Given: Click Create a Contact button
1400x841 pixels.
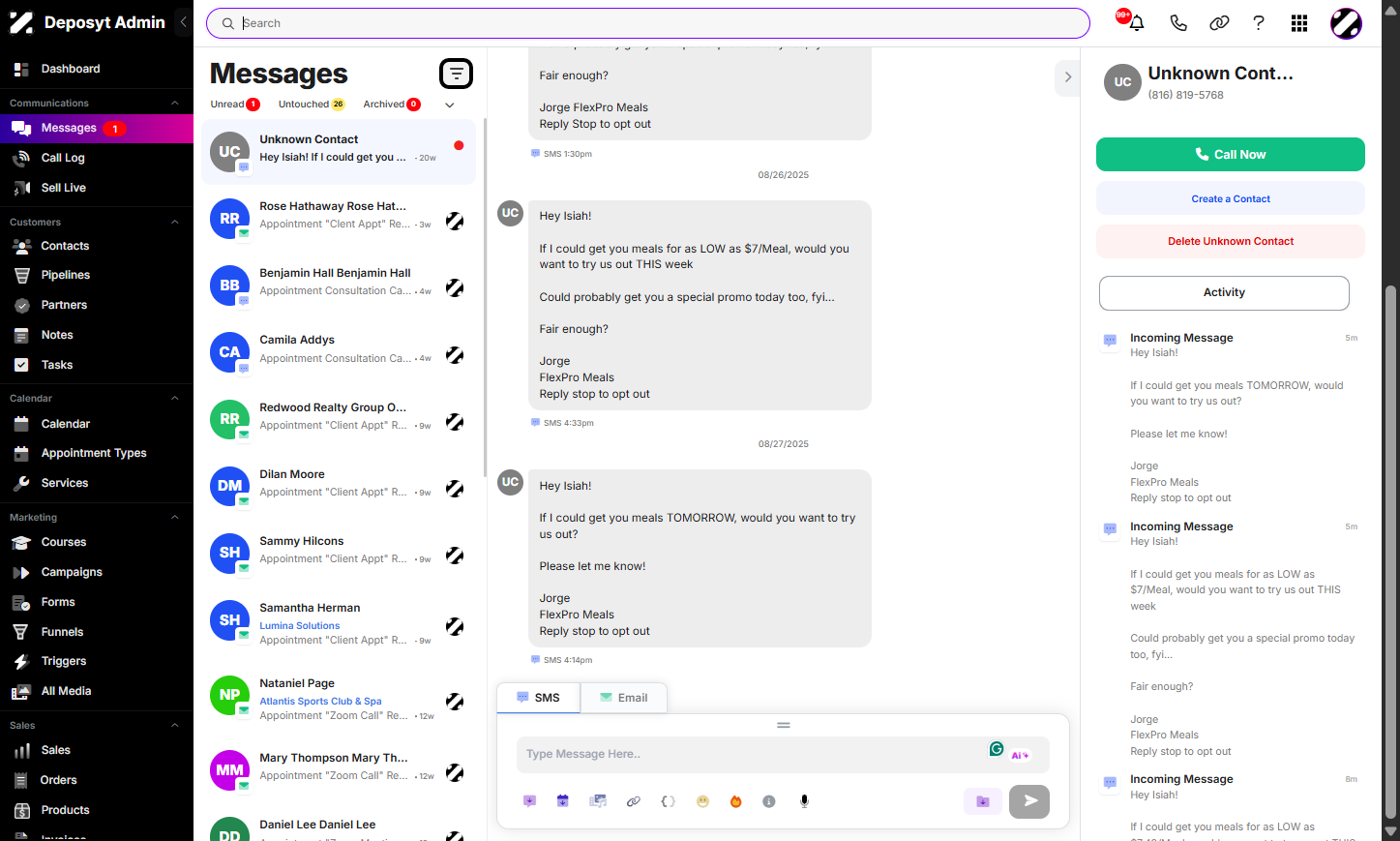Looking at the screenshot, I should click(x=1231, y=198).
